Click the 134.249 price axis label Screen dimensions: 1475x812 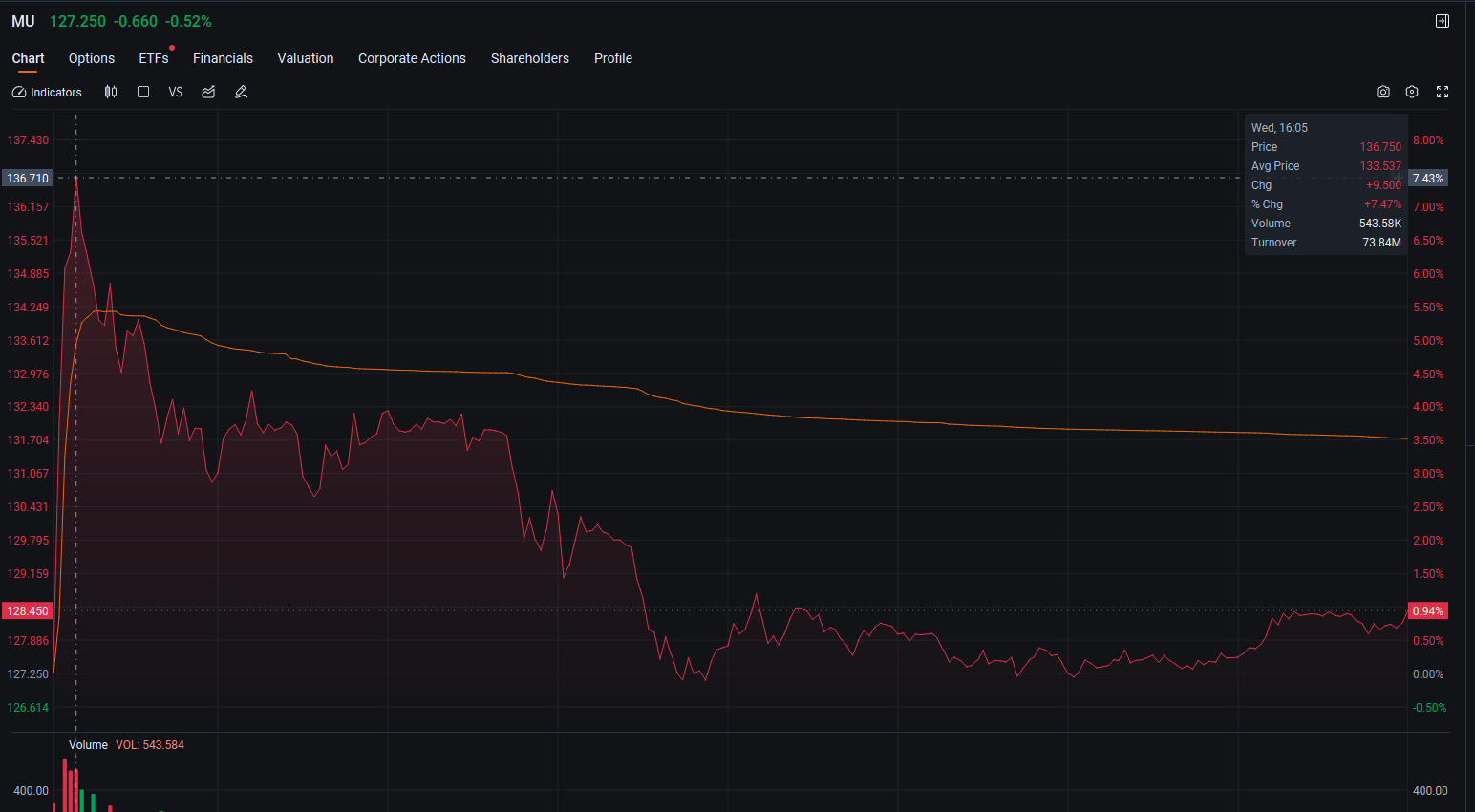click(x=28, y=308)
